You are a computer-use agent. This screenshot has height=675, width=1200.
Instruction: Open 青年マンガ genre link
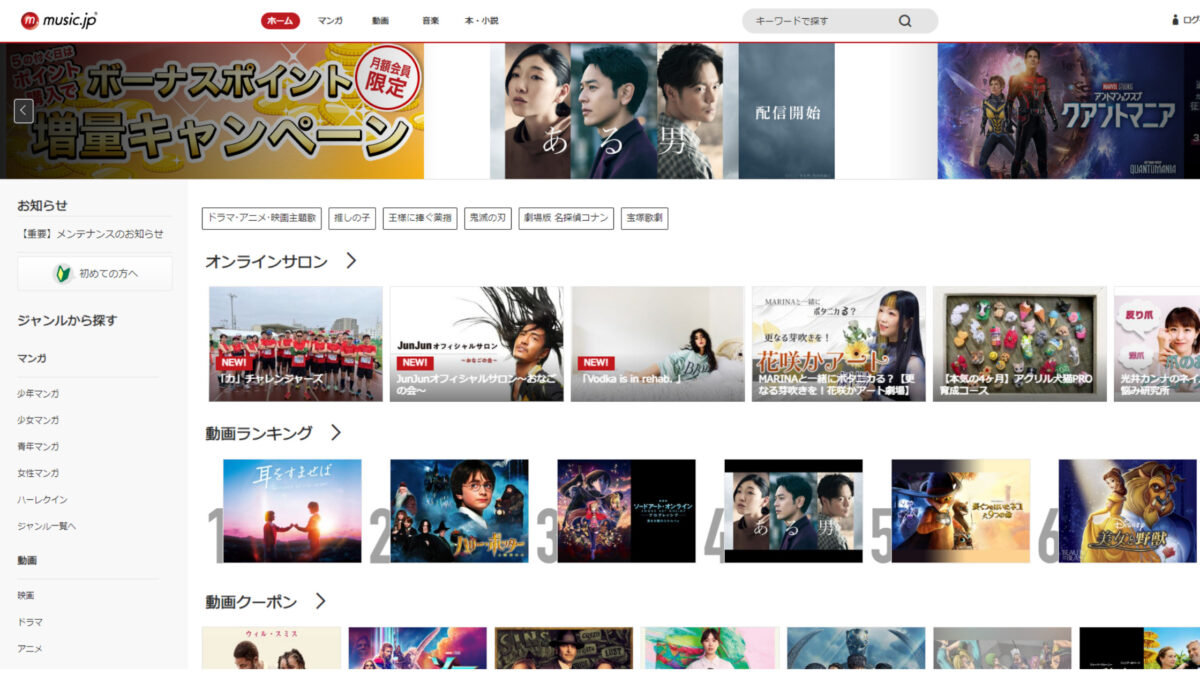38,447
